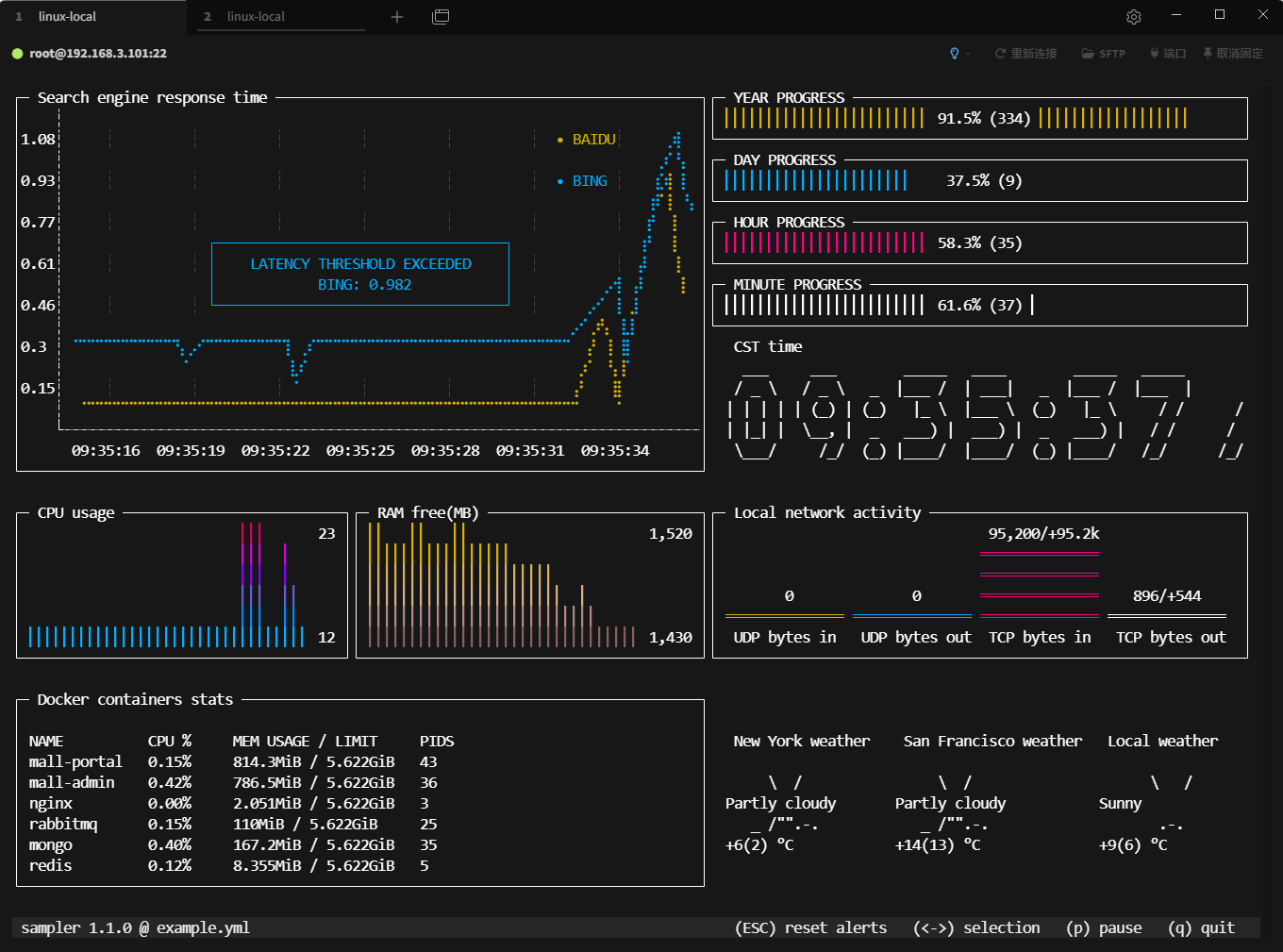Click the BAIDU legend entry in the chart
The width and height of the screenshot is (1283, 952).
[593, 140]
